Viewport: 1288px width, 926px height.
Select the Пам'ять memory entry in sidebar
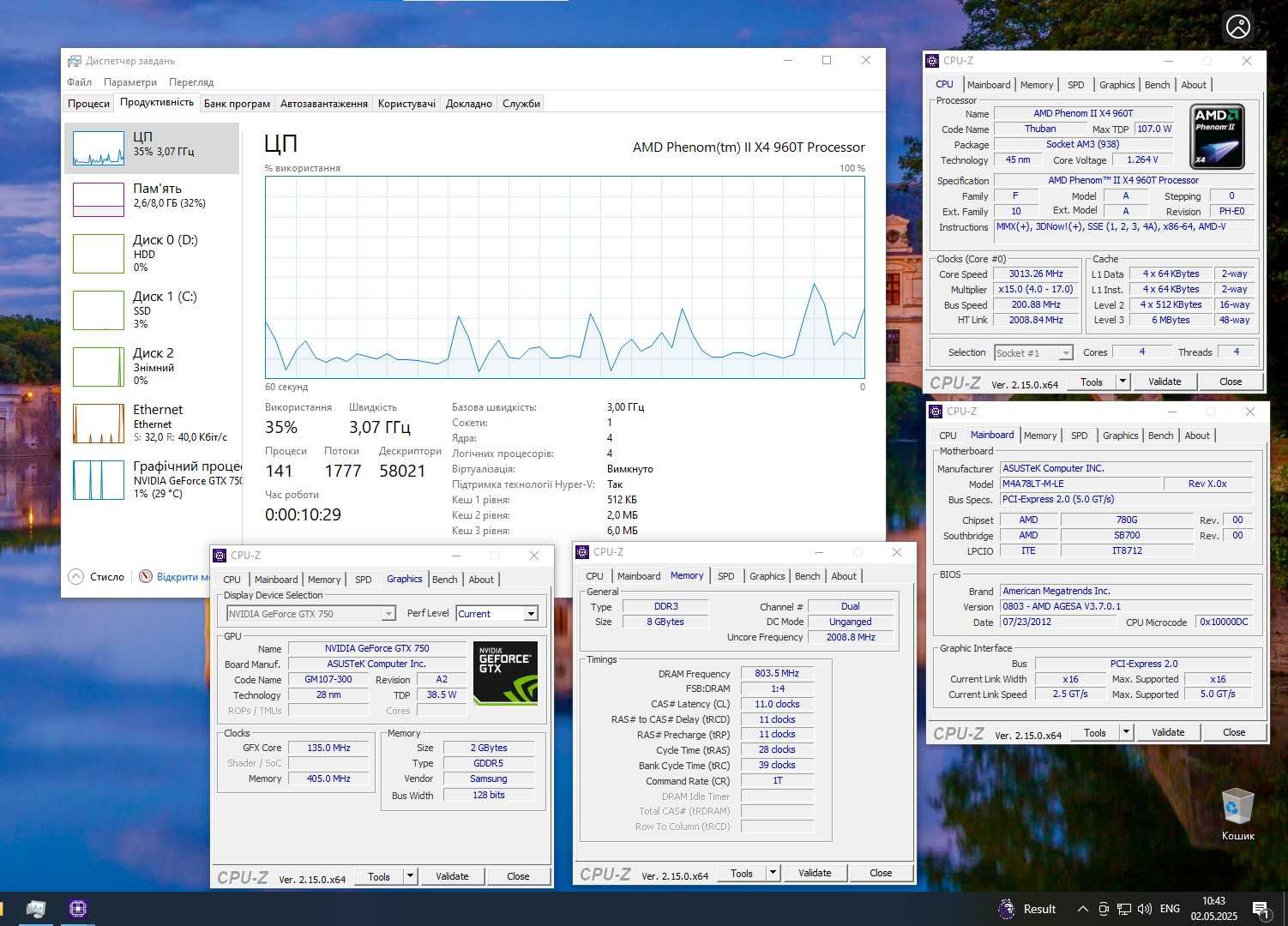pos(152,199)
